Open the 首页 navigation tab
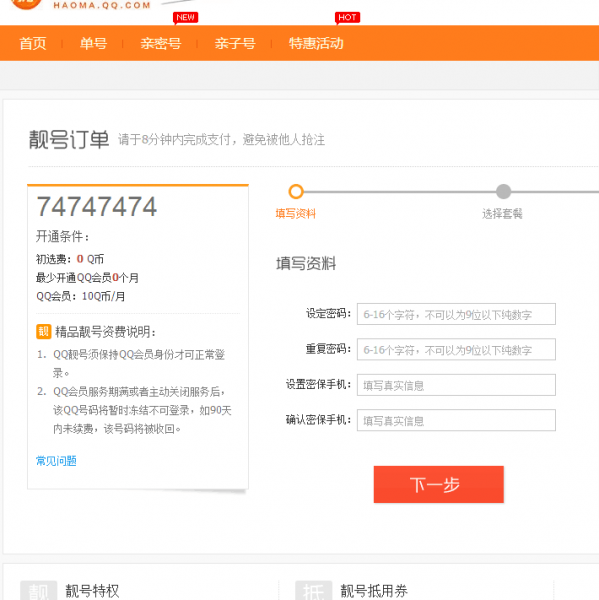 33,43
